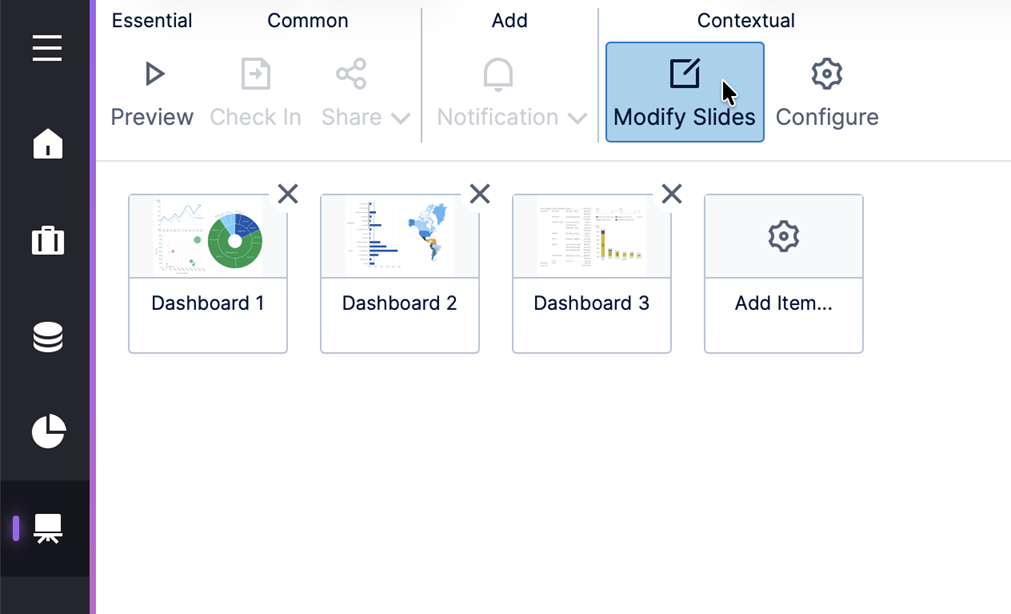Remove Dashboard 1 with its X button
Screen dimensions: 1011x614
288,194
